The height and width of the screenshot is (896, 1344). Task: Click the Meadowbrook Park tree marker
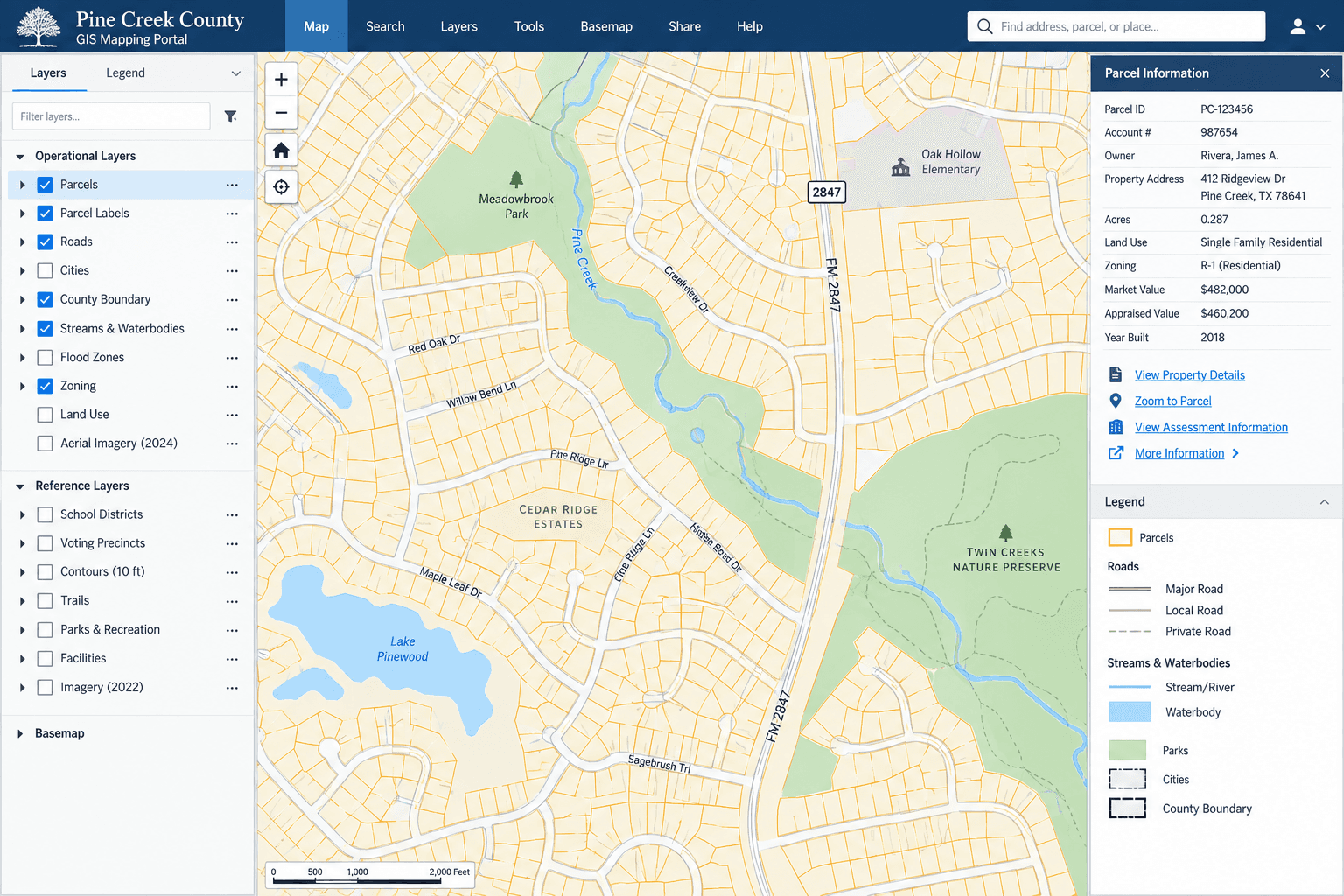[516, 179]
